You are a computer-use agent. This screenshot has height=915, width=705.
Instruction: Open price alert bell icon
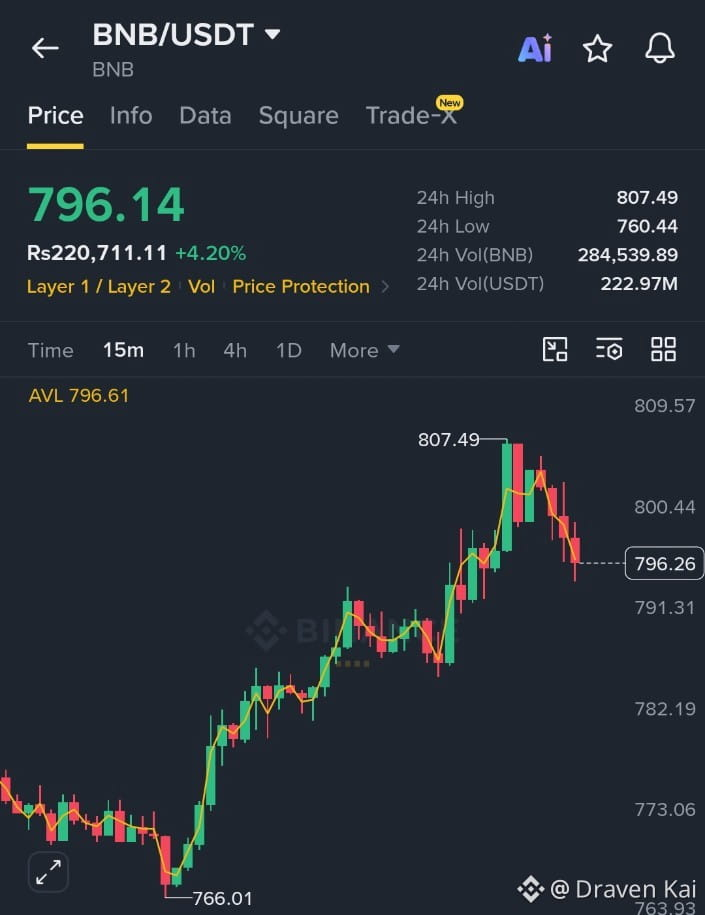(x=660, y=48)
